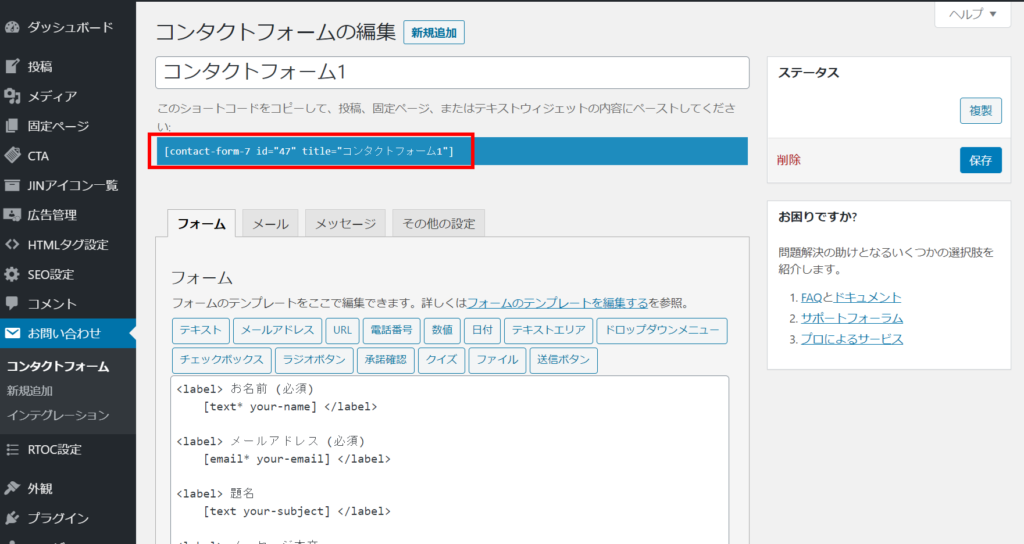The image size is (1024, 544).
Task: Insert a メールアドレス form tag
Action: (278, 330)
